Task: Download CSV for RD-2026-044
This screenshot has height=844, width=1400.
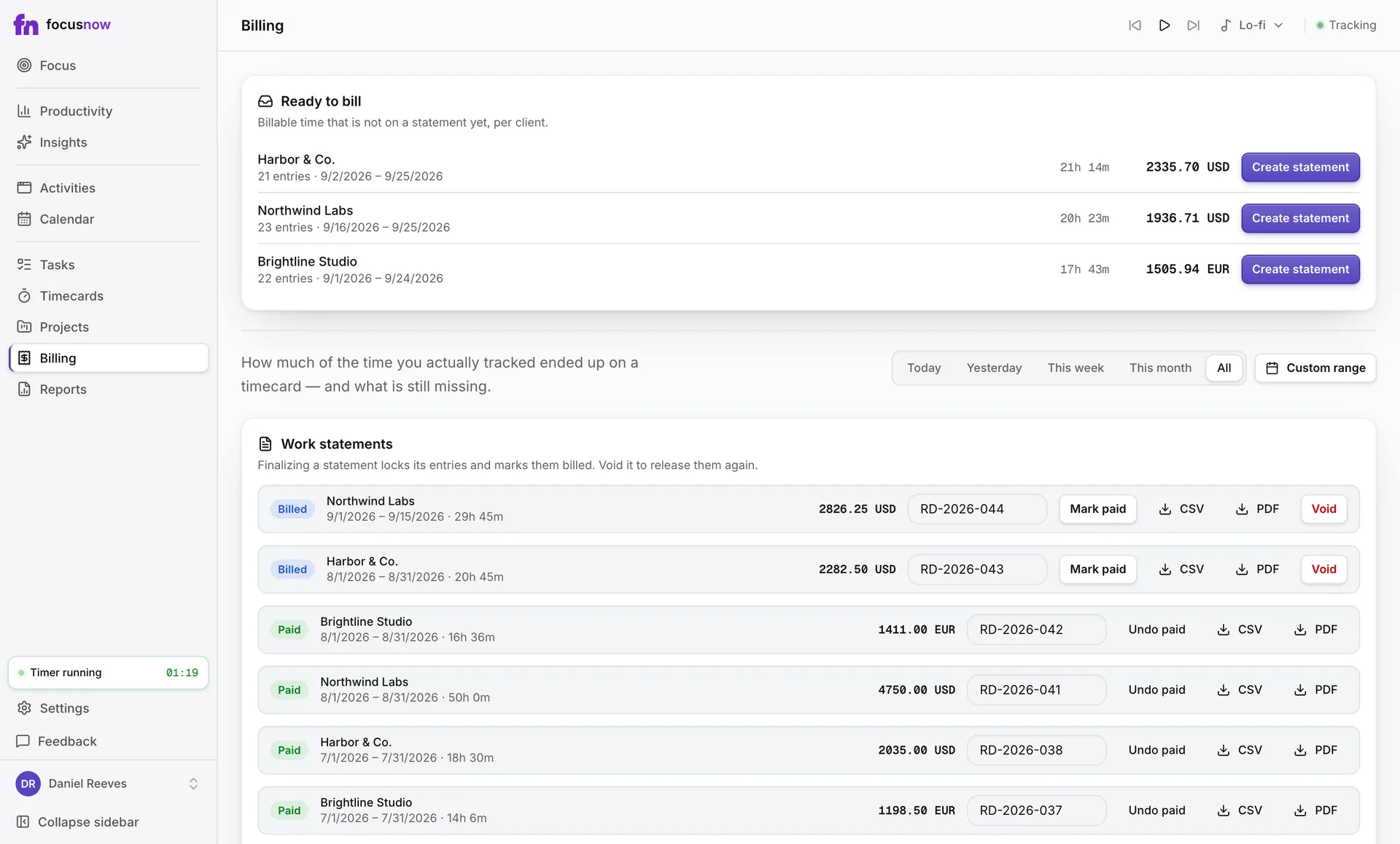Action: (1181, 509)
